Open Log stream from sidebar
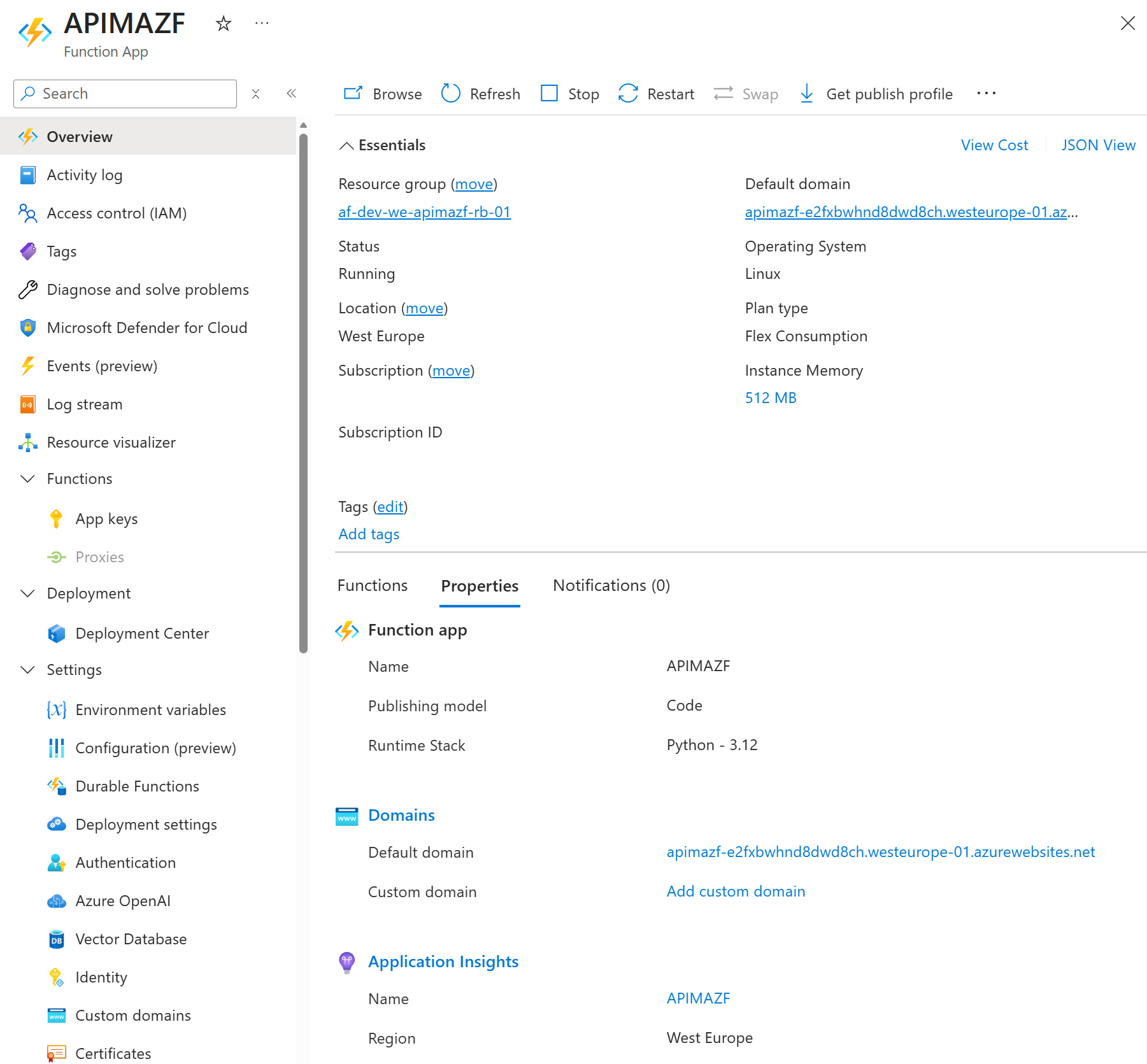Viewport: 1147px width, 1064px height. point(84,404)
